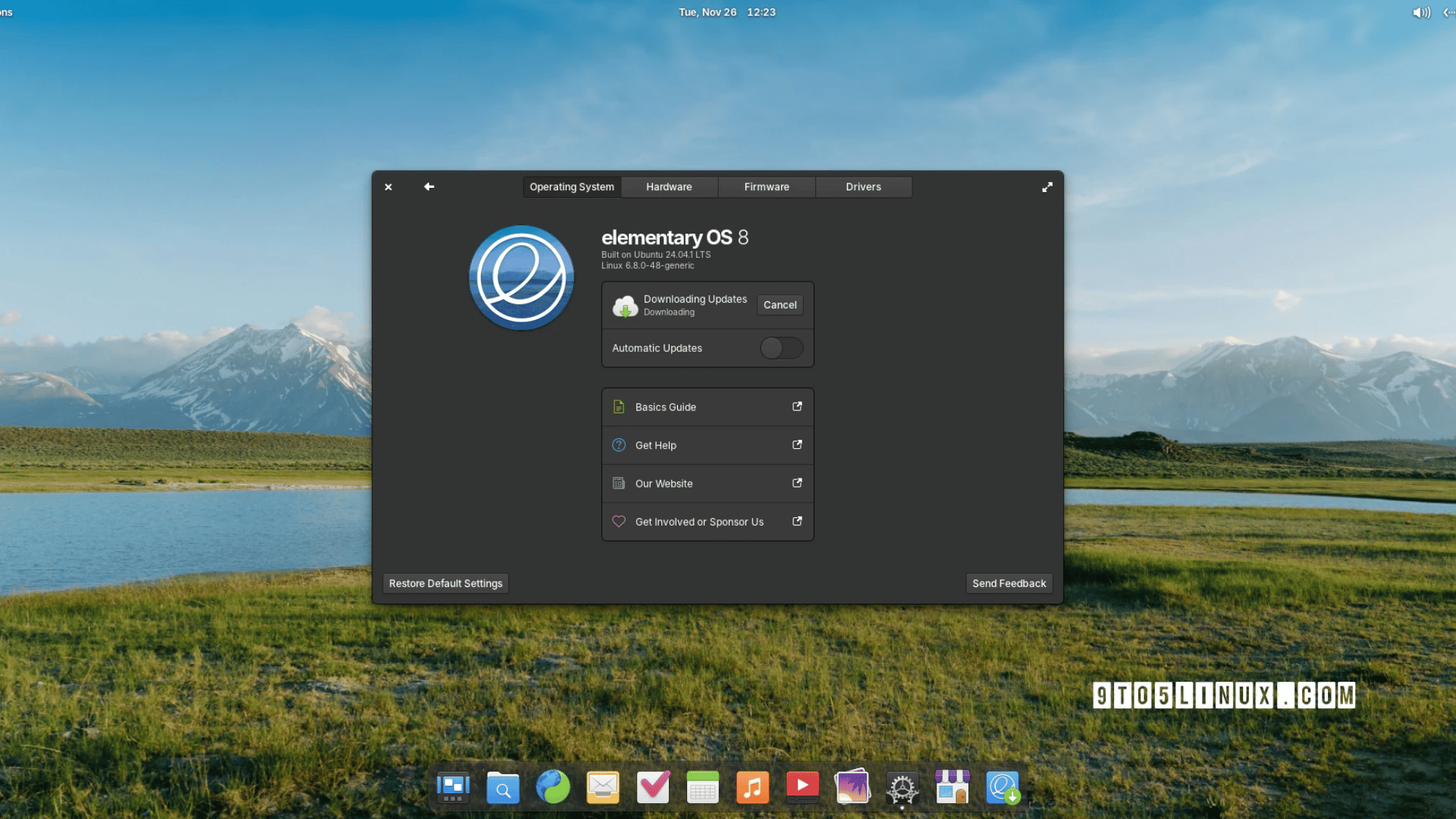The width and height of the screenshot is (1456, 819).
Task: Switch to the Drivers tab
Action: tap(864, 187)
